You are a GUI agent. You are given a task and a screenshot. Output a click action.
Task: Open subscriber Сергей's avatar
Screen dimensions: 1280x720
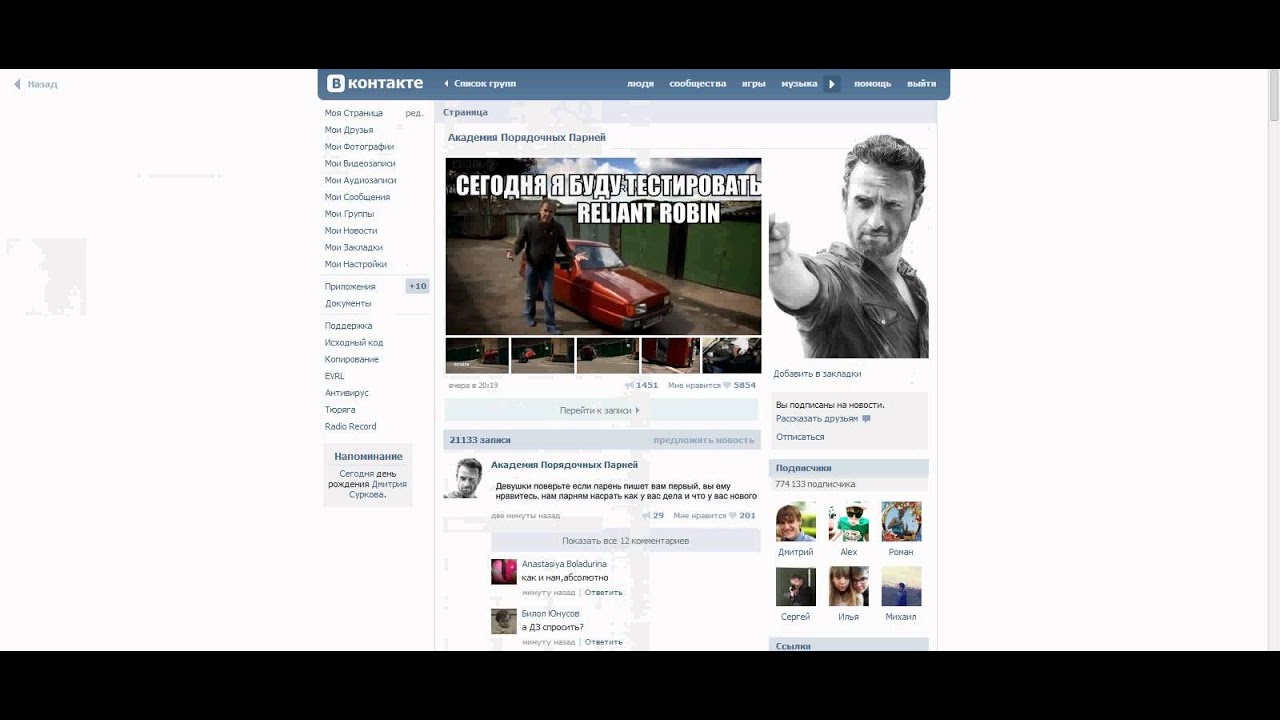click(x=796, y=587)
